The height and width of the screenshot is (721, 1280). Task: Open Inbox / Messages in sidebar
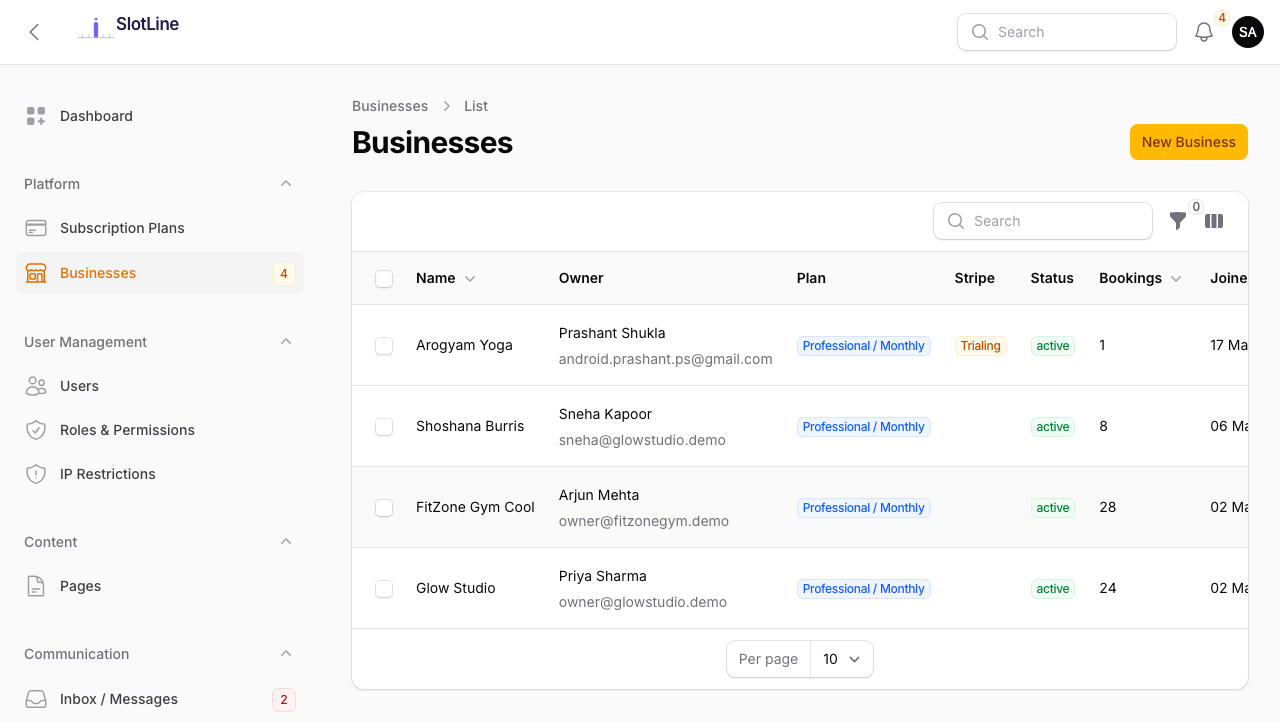click(x=160, y=699)
